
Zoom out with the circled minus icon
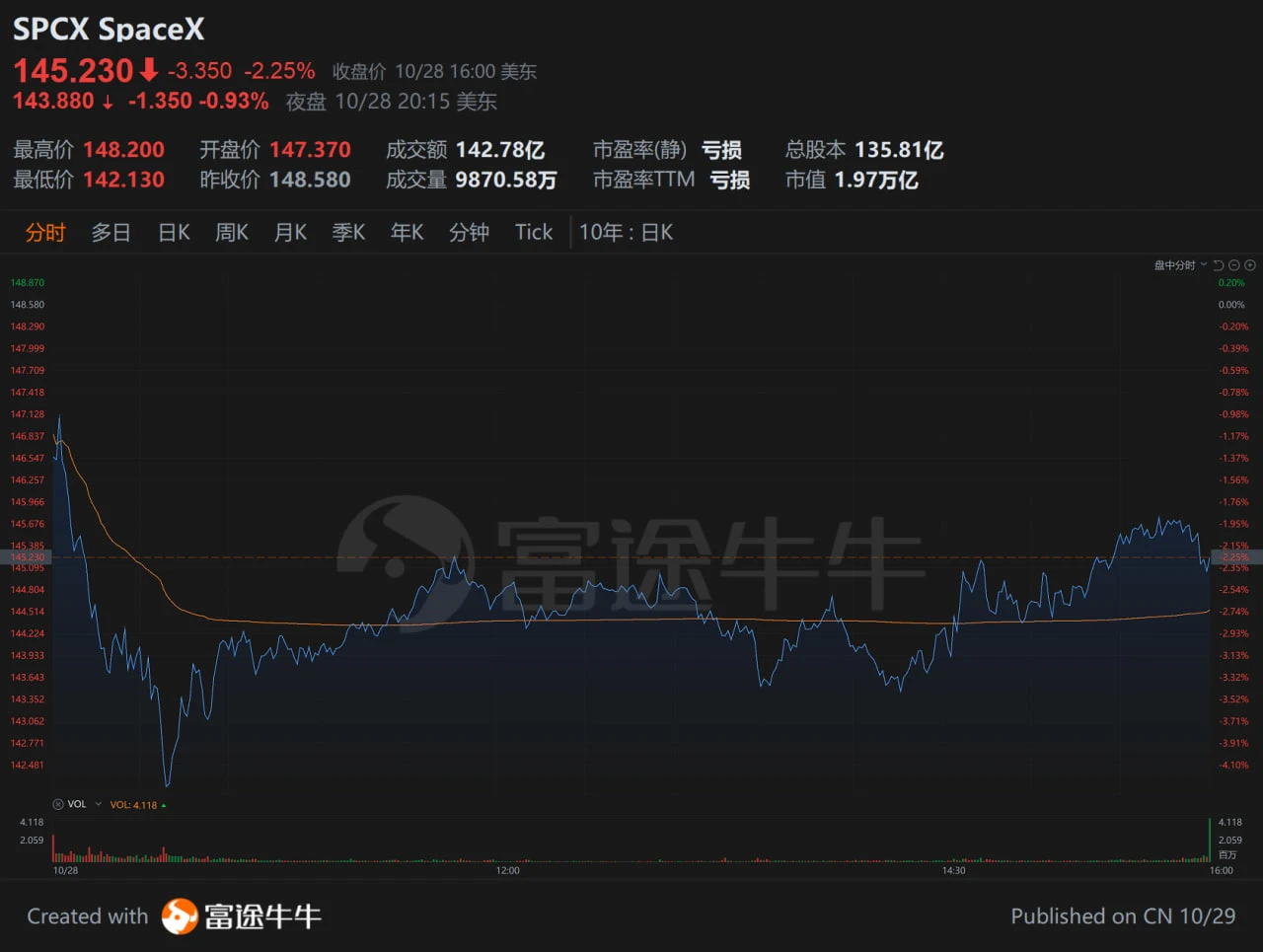[x=1234, y=265]
